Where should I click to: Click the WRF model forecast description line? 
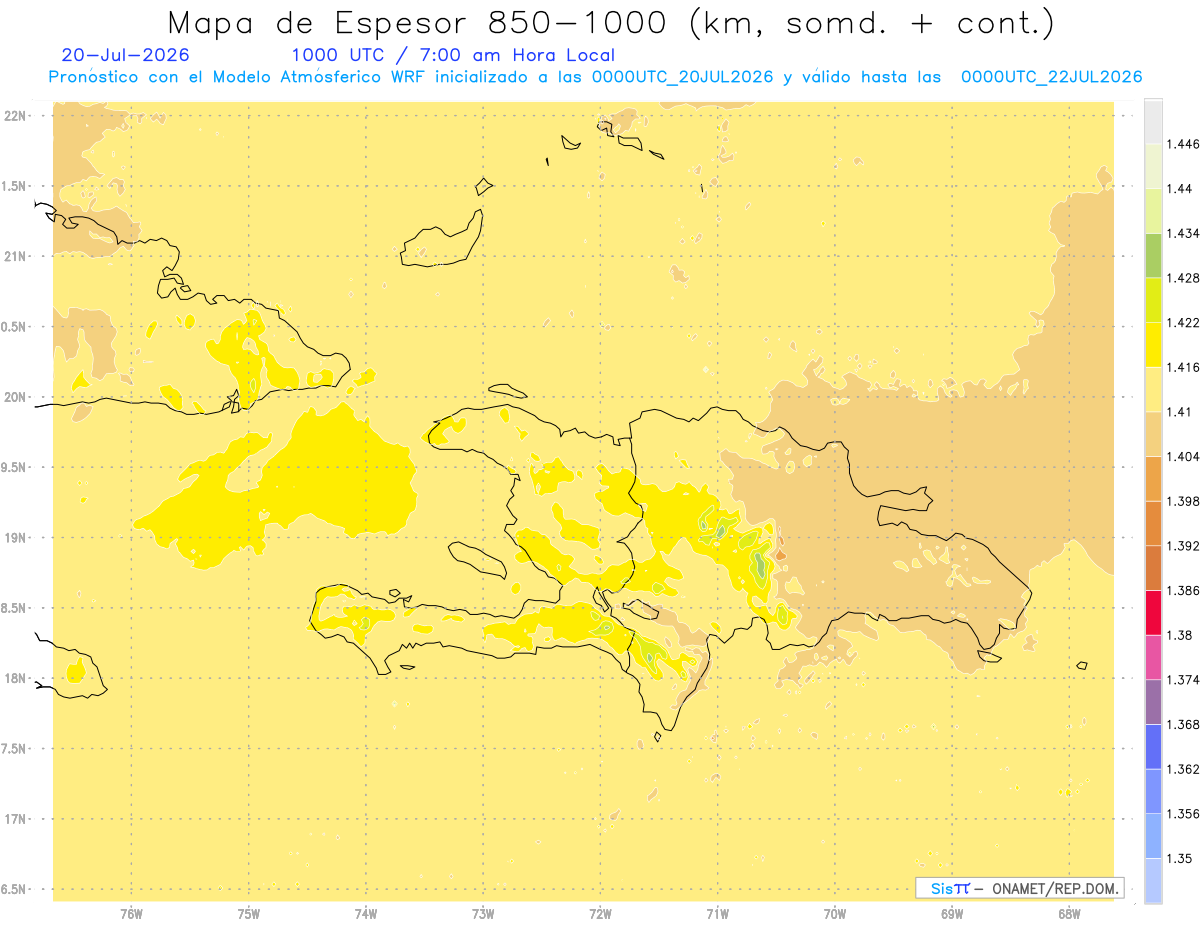click(595, 77)
